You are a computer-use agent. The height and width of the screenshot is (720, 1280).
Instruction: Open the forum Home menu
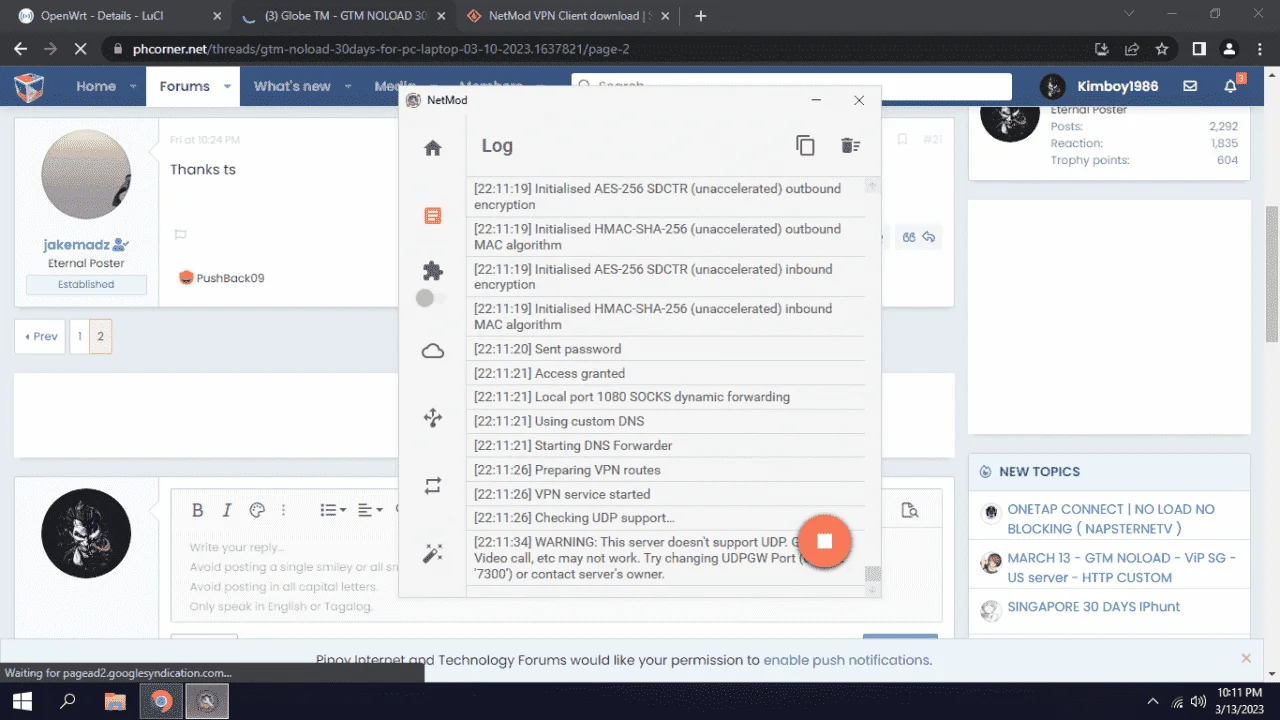[x=97, y=86]
